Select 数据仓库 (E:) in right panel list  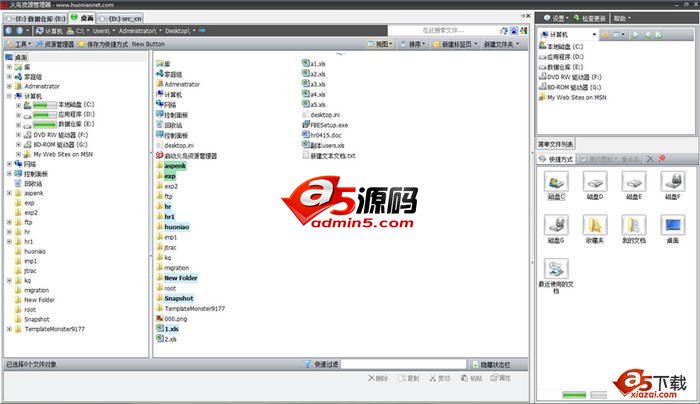point(561,67)
